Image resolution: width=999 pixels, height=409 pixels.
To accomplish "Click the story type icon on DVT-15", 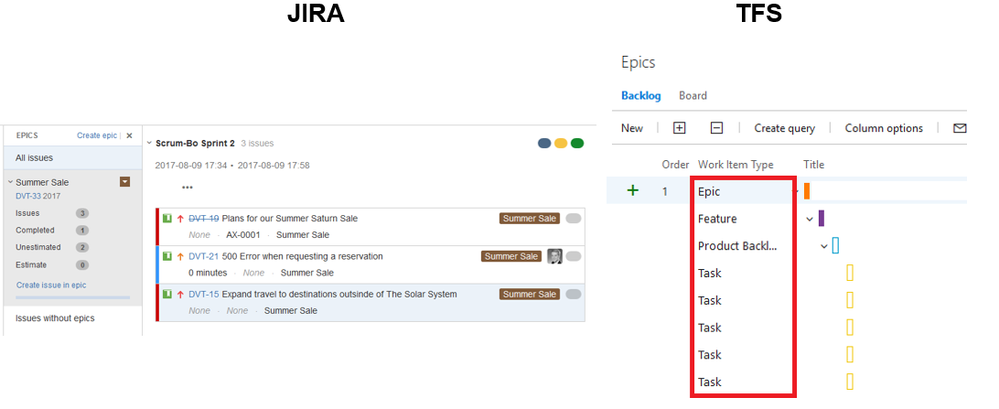I will pos(168,294).
